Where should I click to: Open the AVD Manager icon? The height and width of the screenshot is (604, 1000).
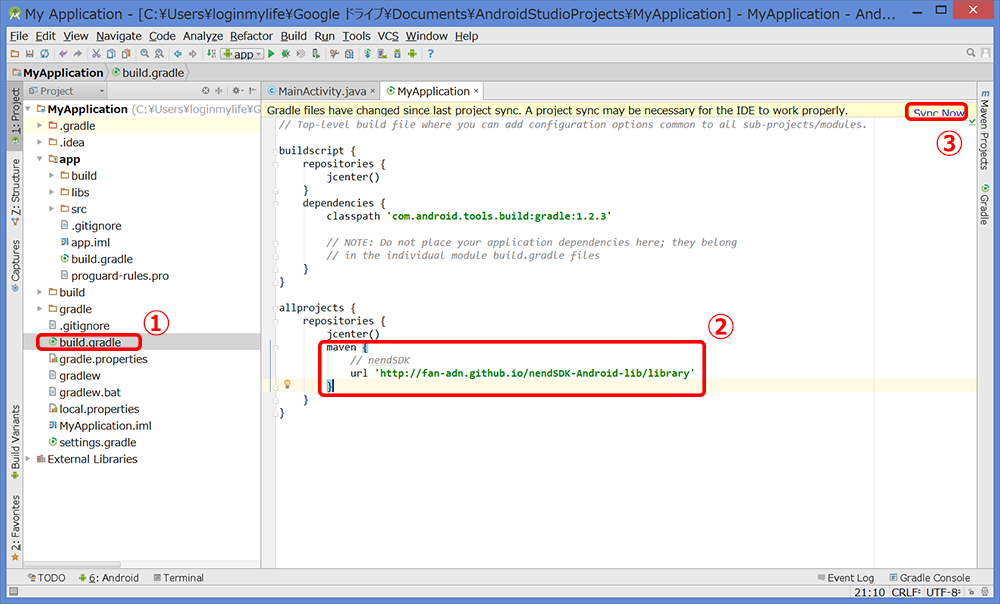[x=381, y=54]
